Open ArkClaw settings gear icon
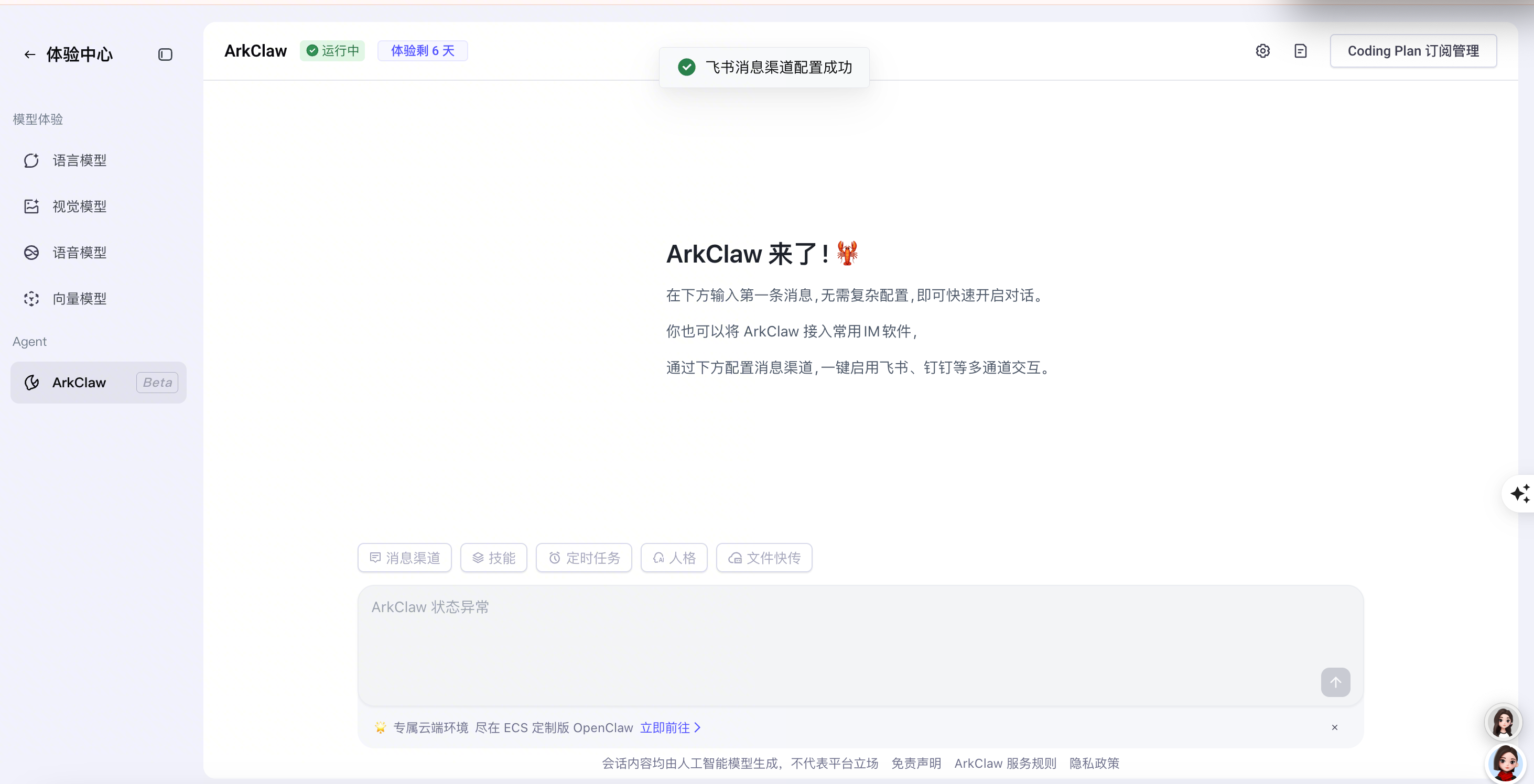Viewport: 1534px width, 784px height. (1262, 51)
